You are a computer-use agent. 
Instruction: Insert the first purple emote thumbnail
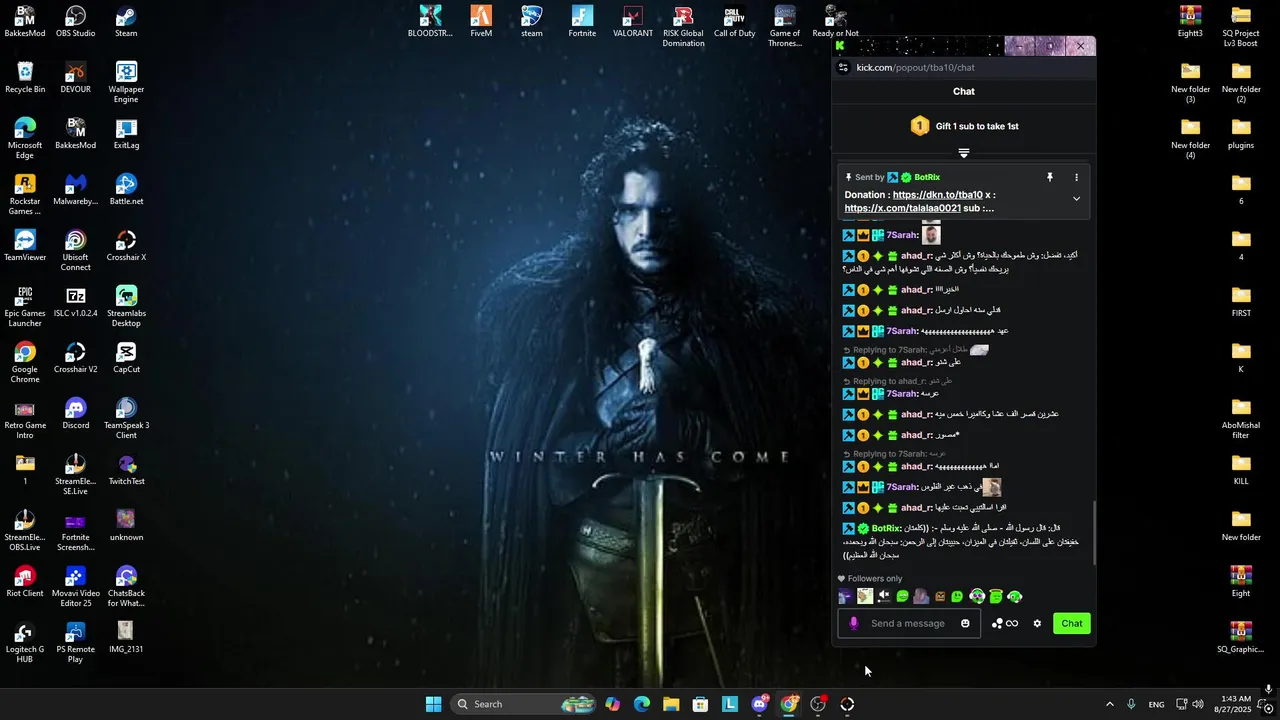click(x=845, y=596)
